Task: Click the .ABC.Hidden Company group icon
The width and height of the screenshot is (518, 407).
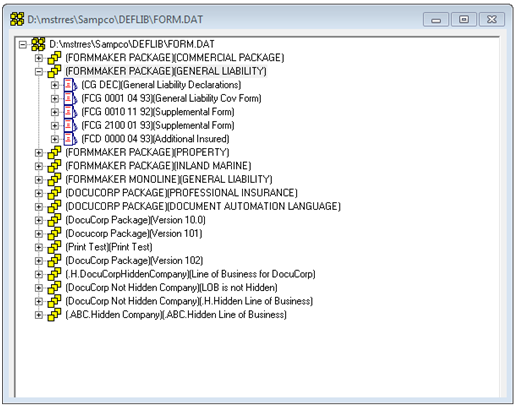Action: click(x=54, y=315)
